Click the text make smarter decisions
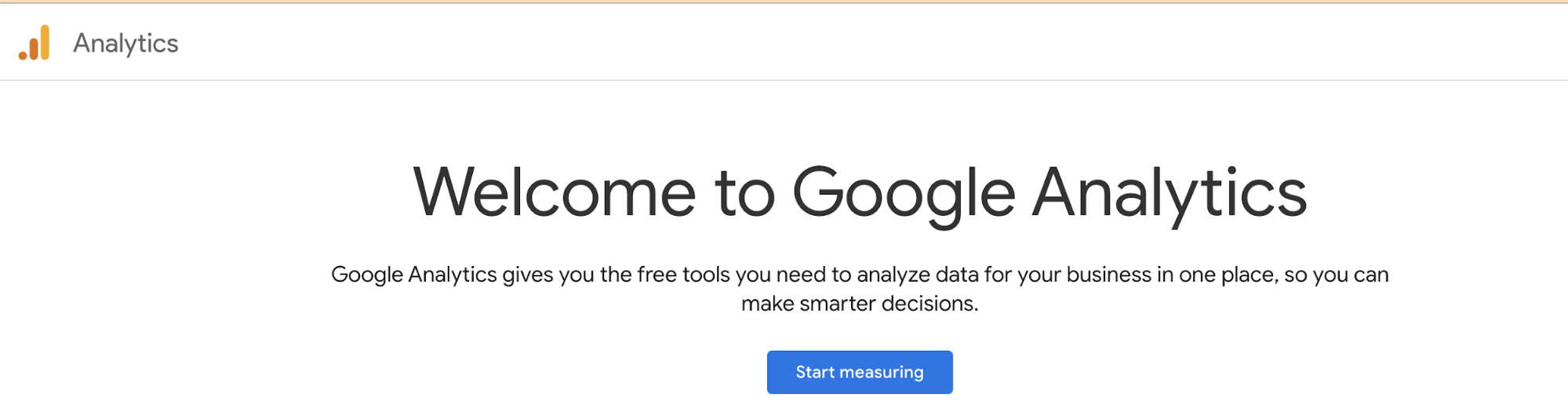This screenshot has height=415, width=1568. pyautogui.click(x=860, y=304)
